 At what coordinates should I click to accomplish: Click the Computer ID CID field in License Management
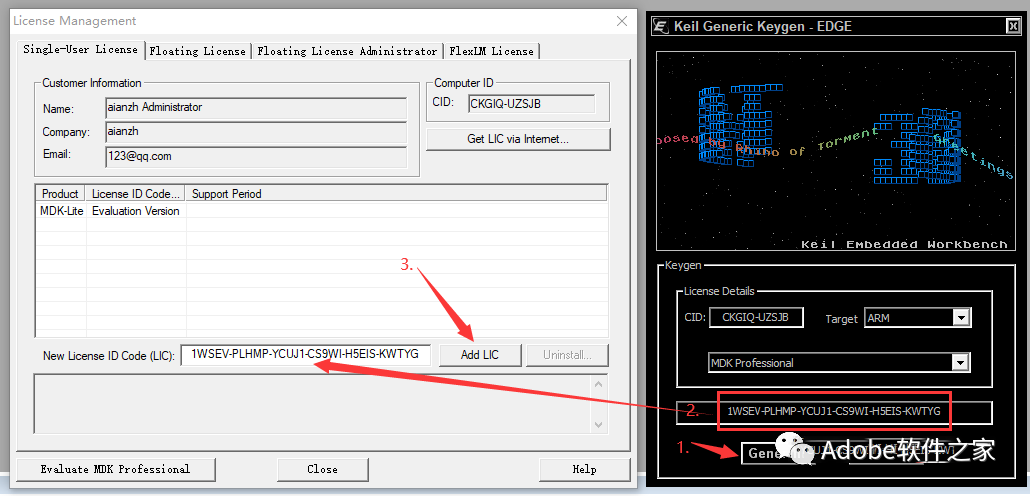531,104
